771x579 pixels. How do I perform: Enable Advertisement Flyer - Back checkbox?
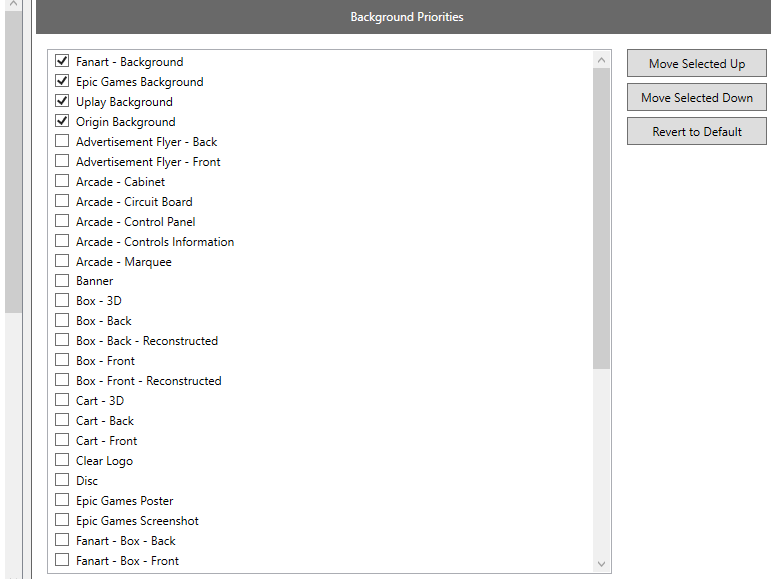62,141
